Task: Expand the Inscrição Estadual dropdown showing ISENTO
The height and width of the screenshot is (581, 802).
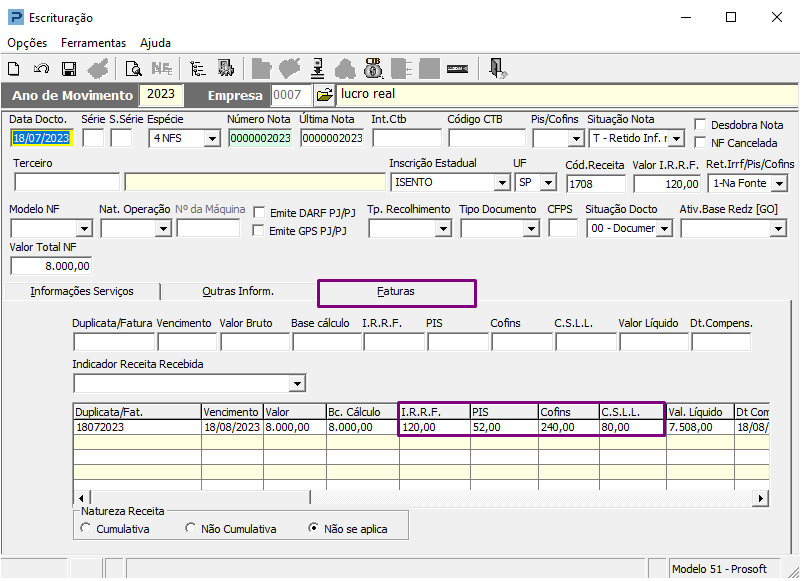Action: point(502,183)
